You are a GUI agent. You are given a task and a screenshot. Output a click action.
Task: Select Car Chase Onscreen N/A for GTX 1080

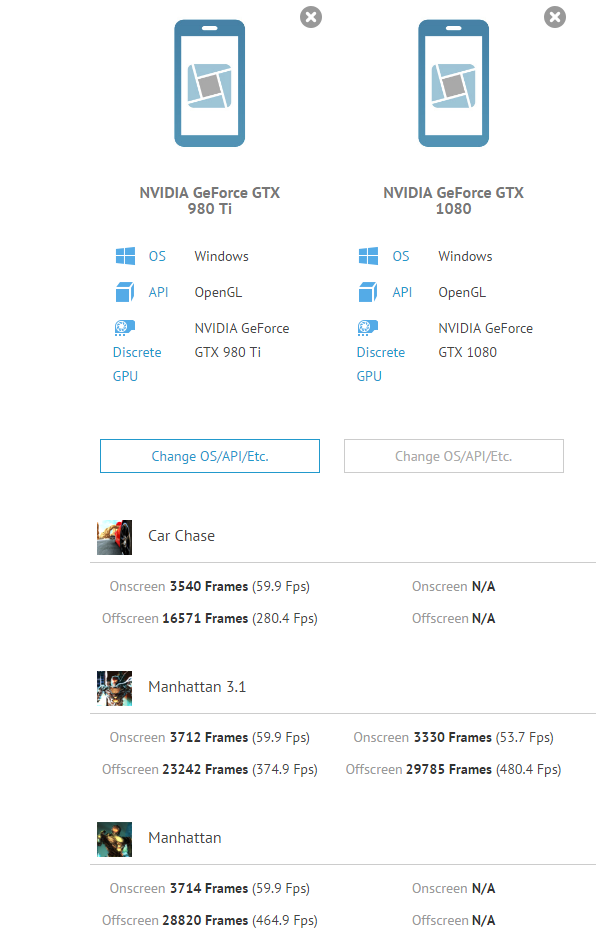coord(453,586)
